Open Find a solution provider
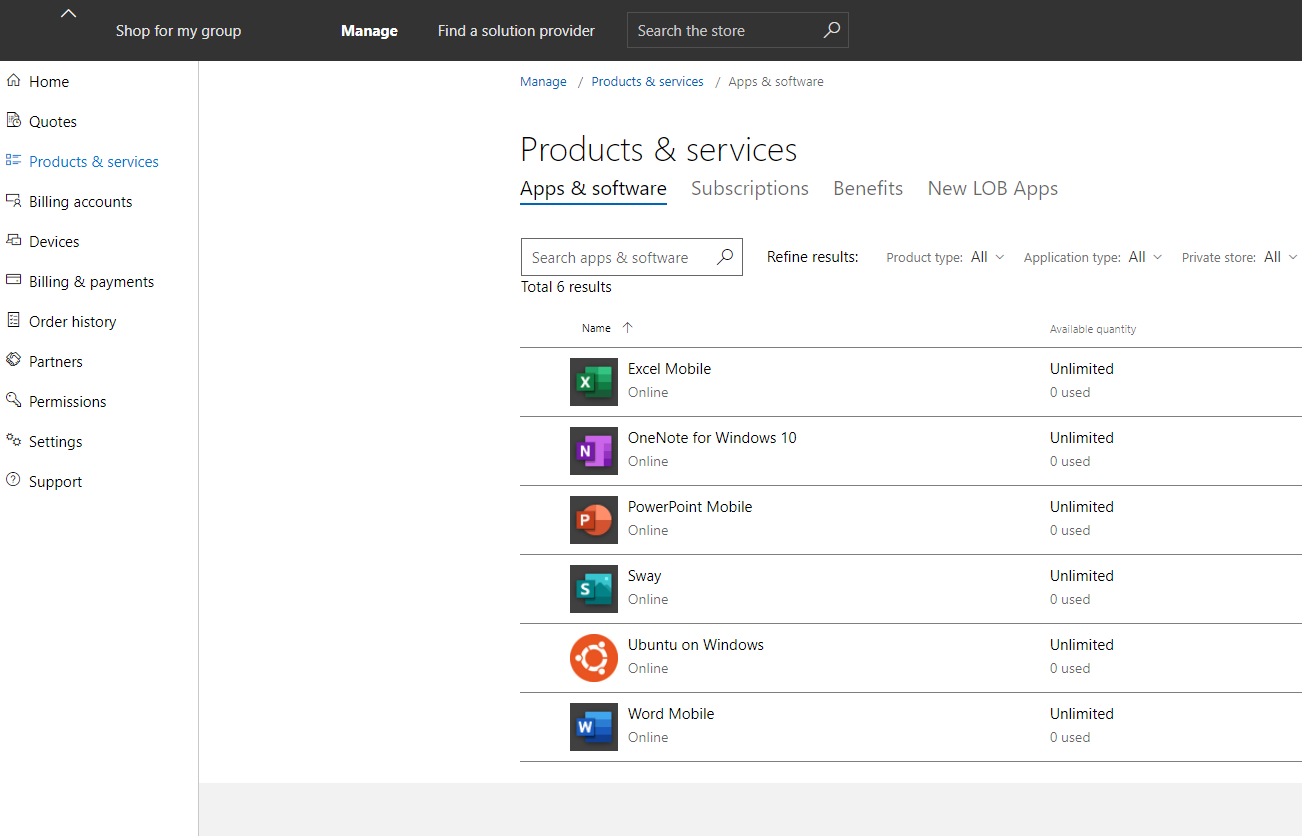Viewport: 1302px width, 836px height. click(516, 31)
